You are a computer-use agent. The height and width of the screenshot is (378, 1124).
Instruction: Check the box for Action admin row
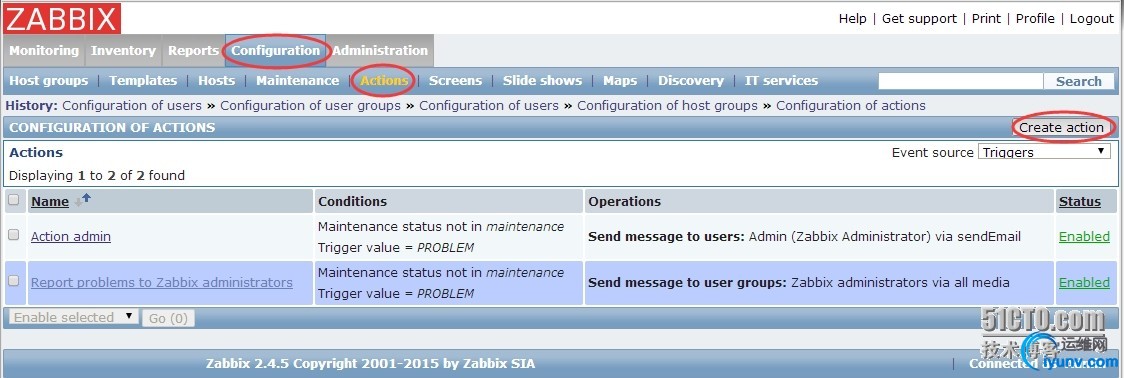coord(14,235)
